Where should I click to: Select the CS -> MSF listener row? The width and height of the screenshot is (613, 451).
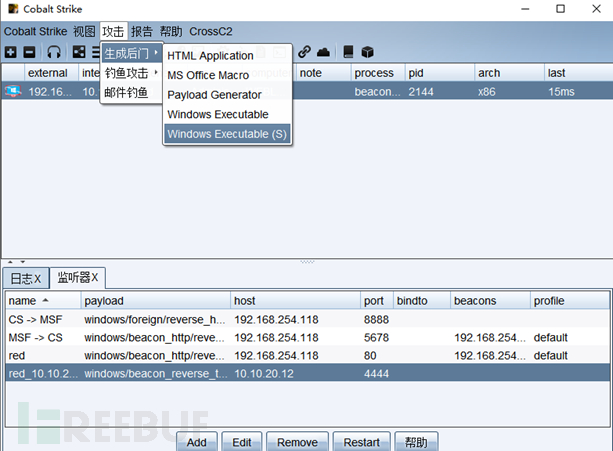(x=308, y=320)
